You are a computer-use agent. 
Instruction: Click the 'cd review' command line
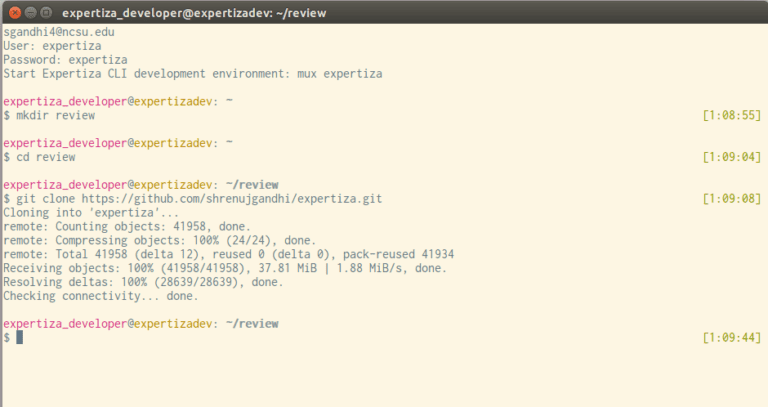(45, 157)
